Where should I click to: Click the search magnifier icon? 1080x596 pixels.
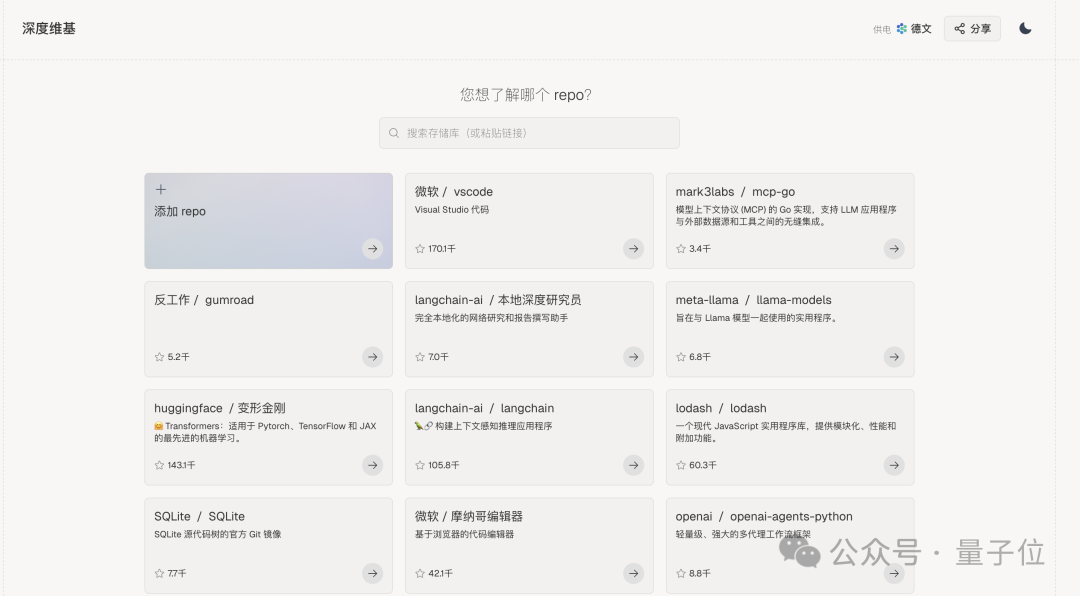point(395,133)
